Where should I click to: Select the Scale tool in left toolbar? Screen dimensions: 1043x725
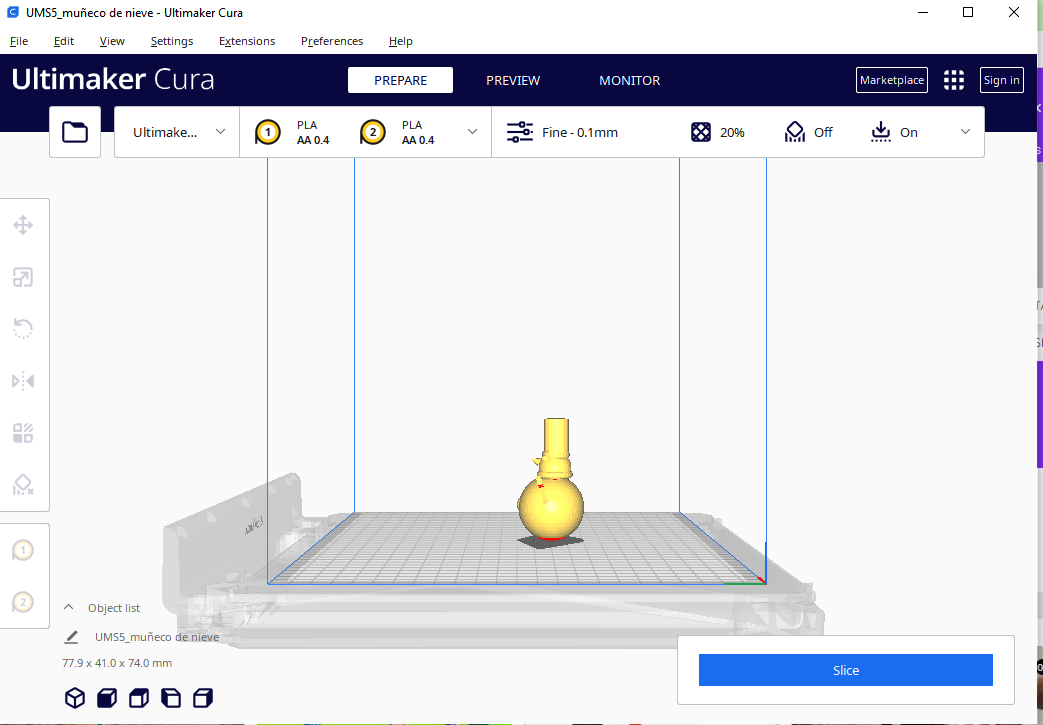[x=23, y=277]
